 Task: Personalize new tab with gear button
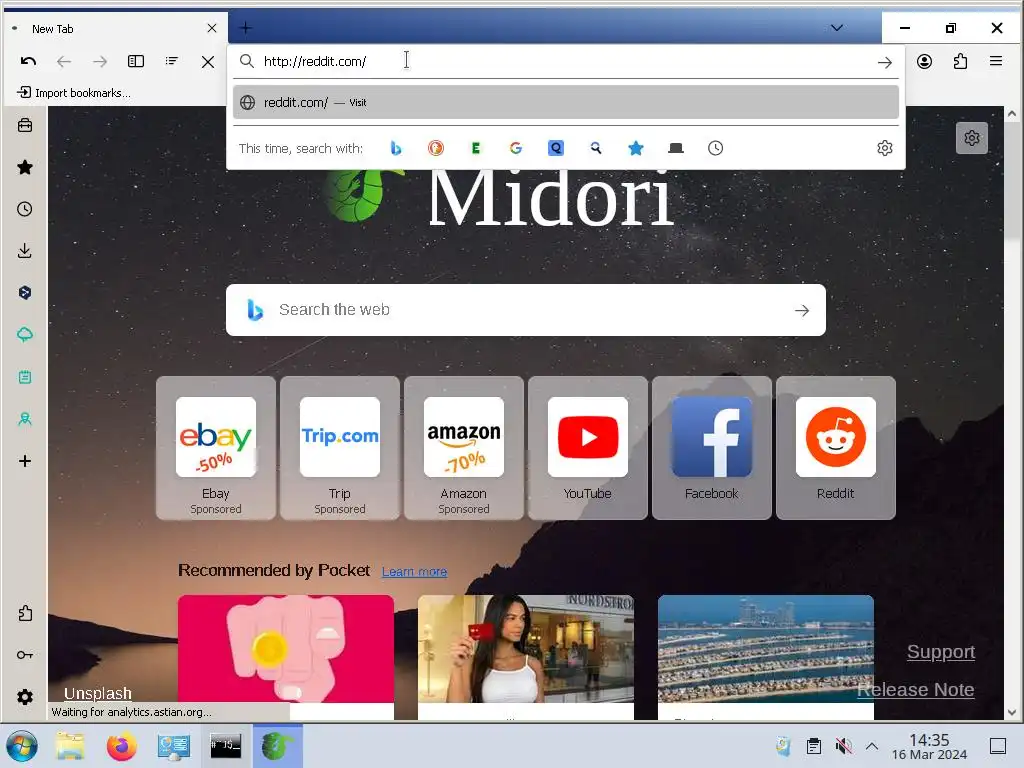click(972, 138)
